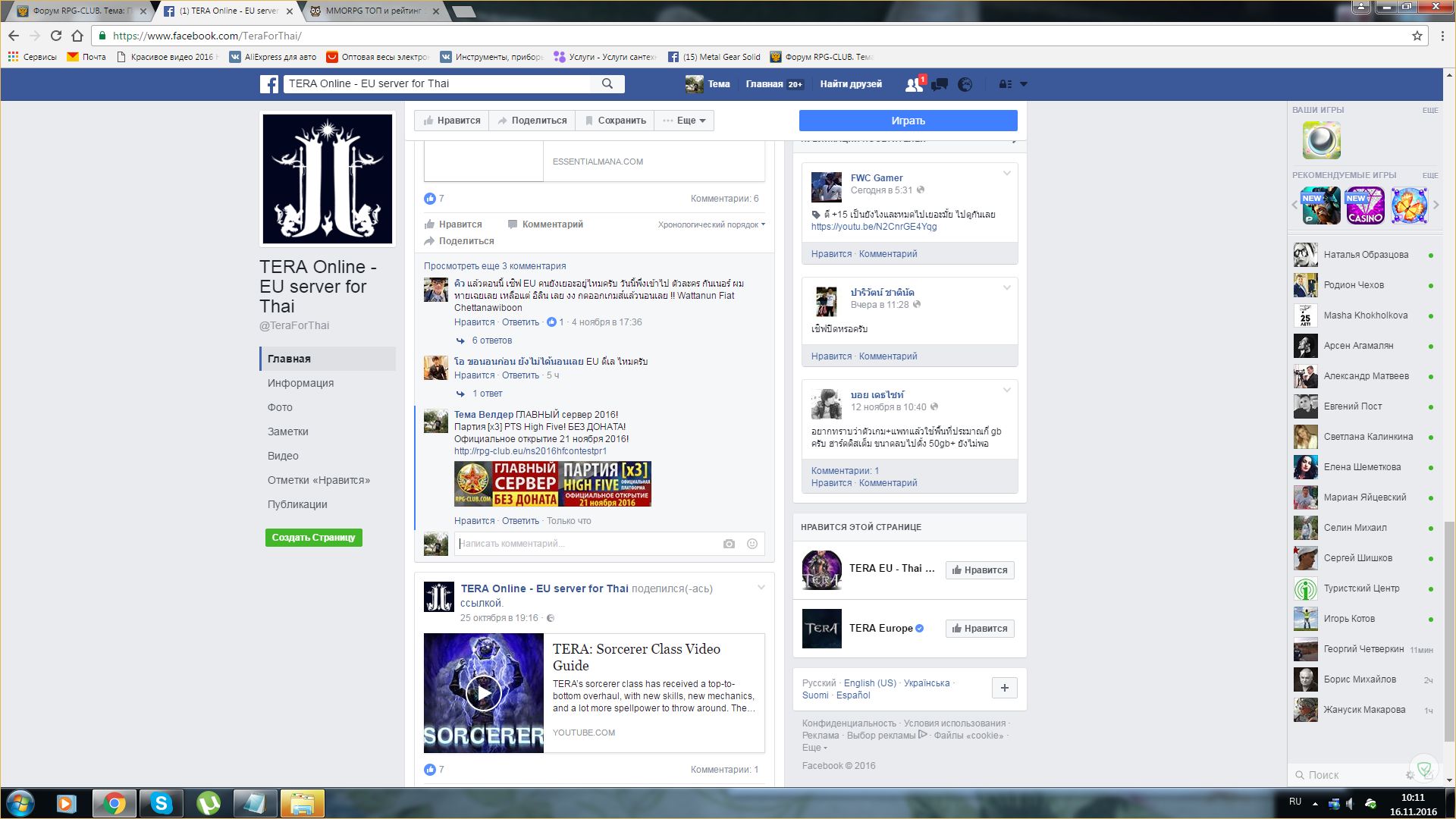
Task: Open the Facebook messages icon
Action: (940, 84)
